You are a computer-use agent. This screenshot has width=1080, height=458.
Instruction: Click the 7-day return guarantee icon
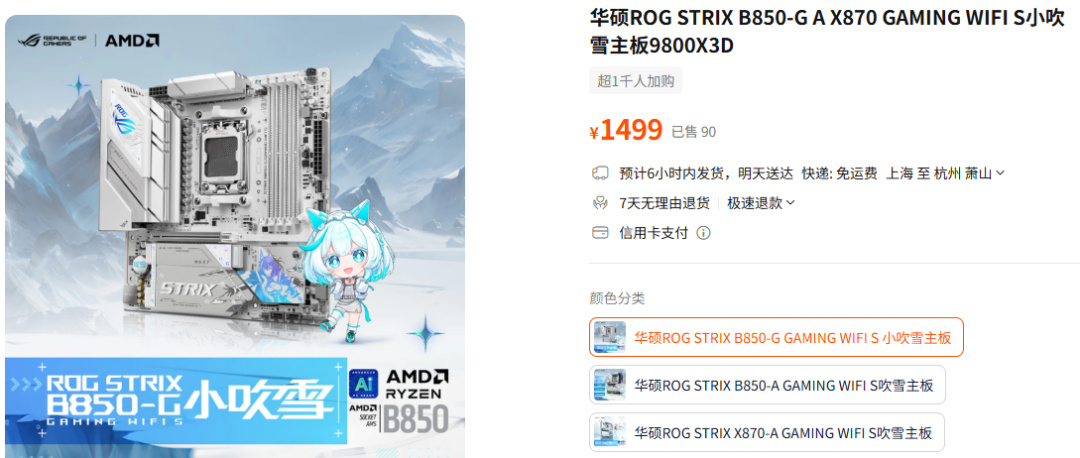coord(600,203)
